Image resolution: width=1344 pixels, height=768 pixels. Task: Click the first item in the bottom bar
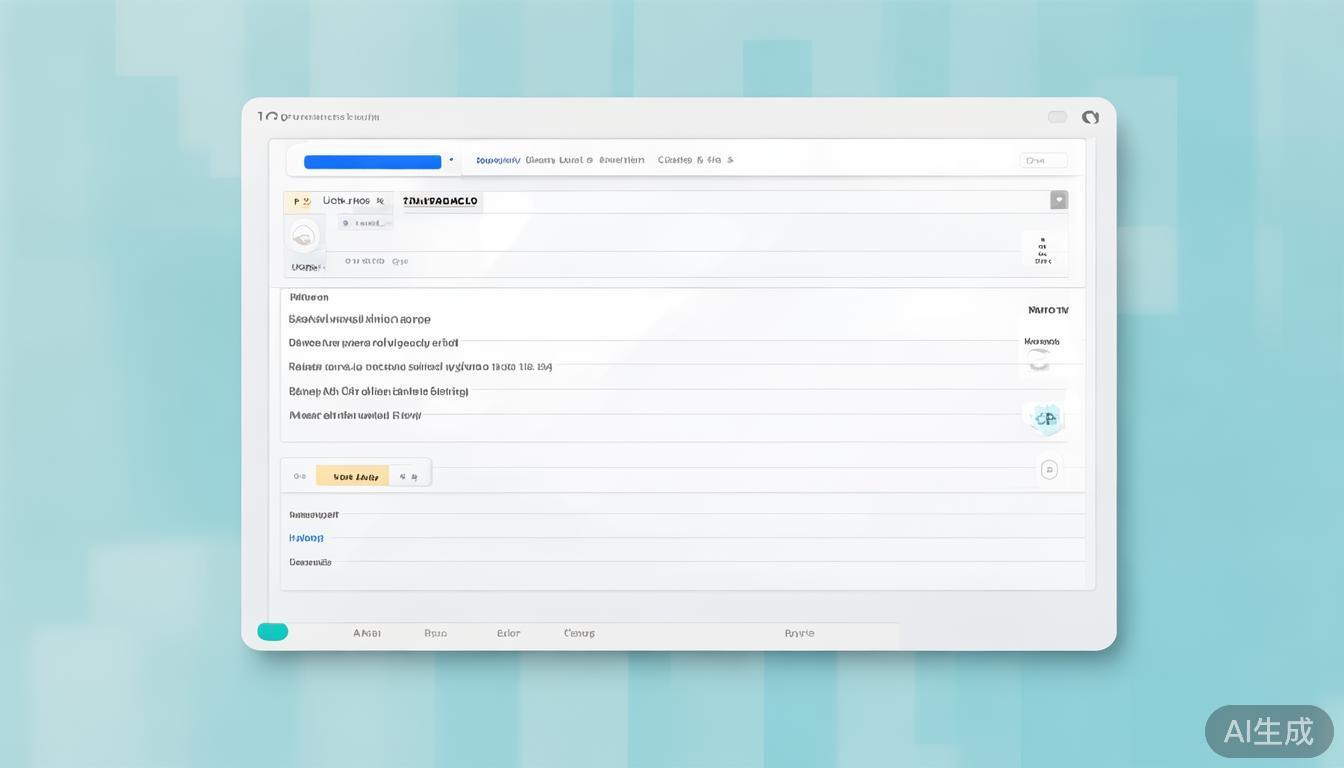[x=366, y=633]
